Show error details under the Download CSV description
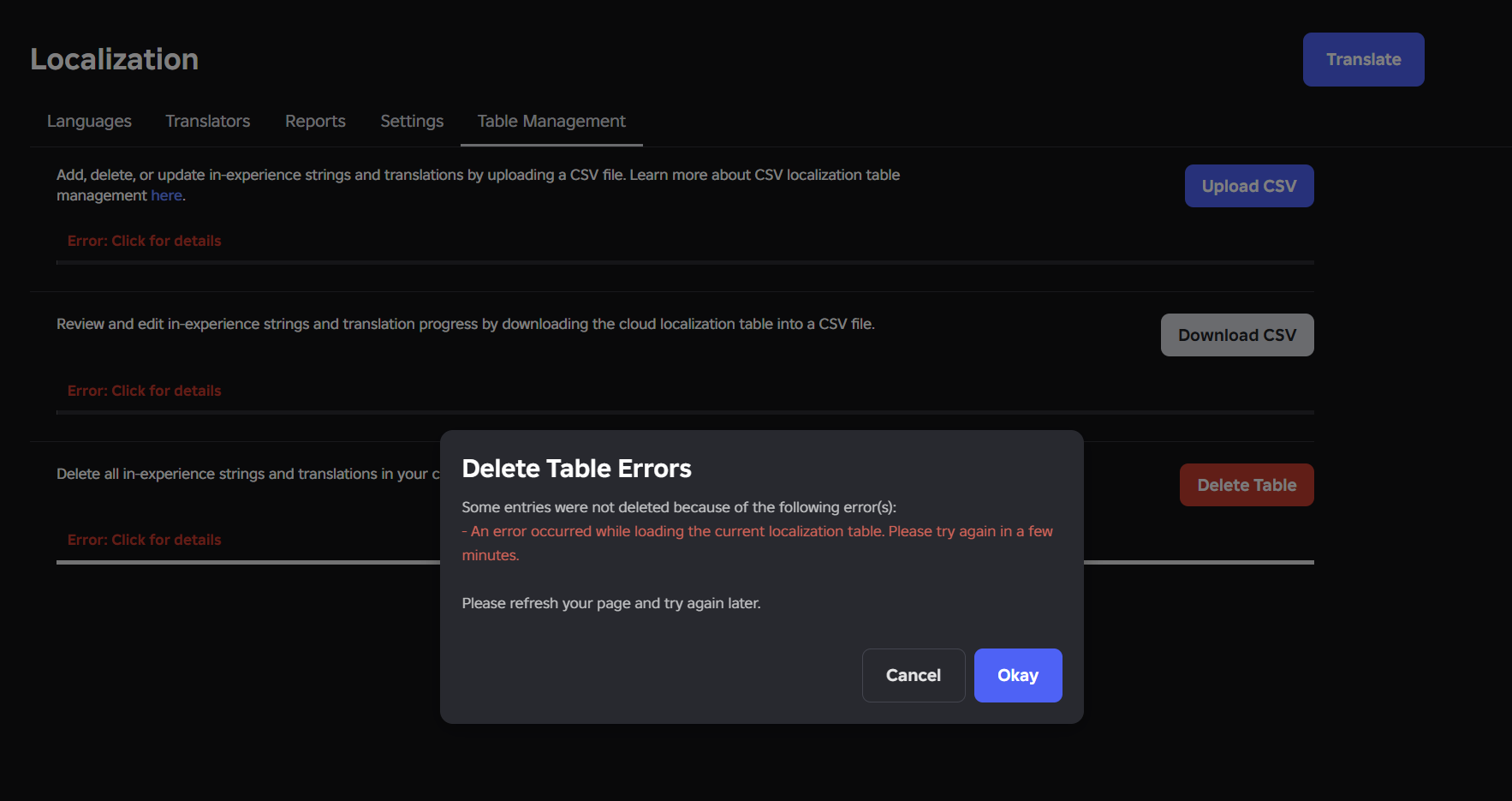This screenshot has width=1512, height=801. tap(144, 391)
